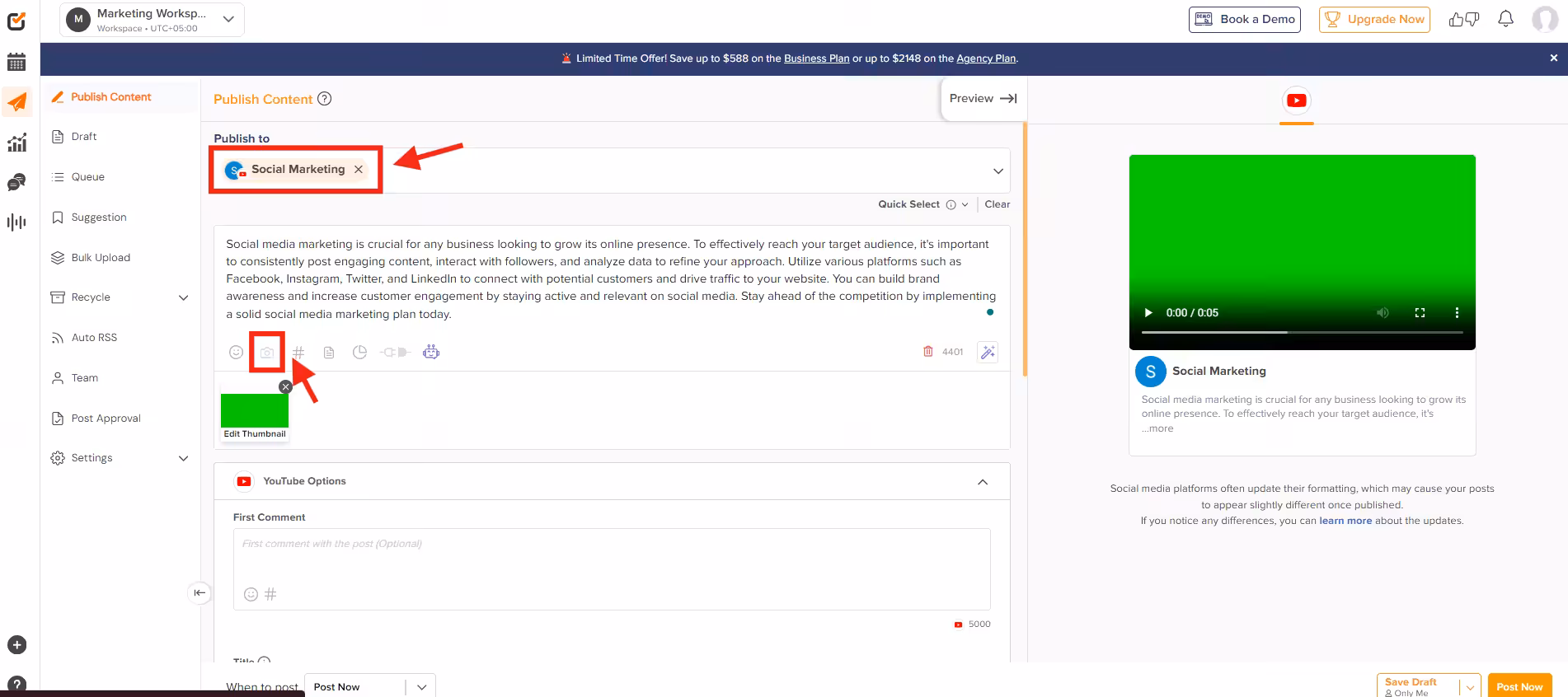This screenshot has height=697, width=1568.
Task: Click the Preview collapse button
Action: (983, 99)
